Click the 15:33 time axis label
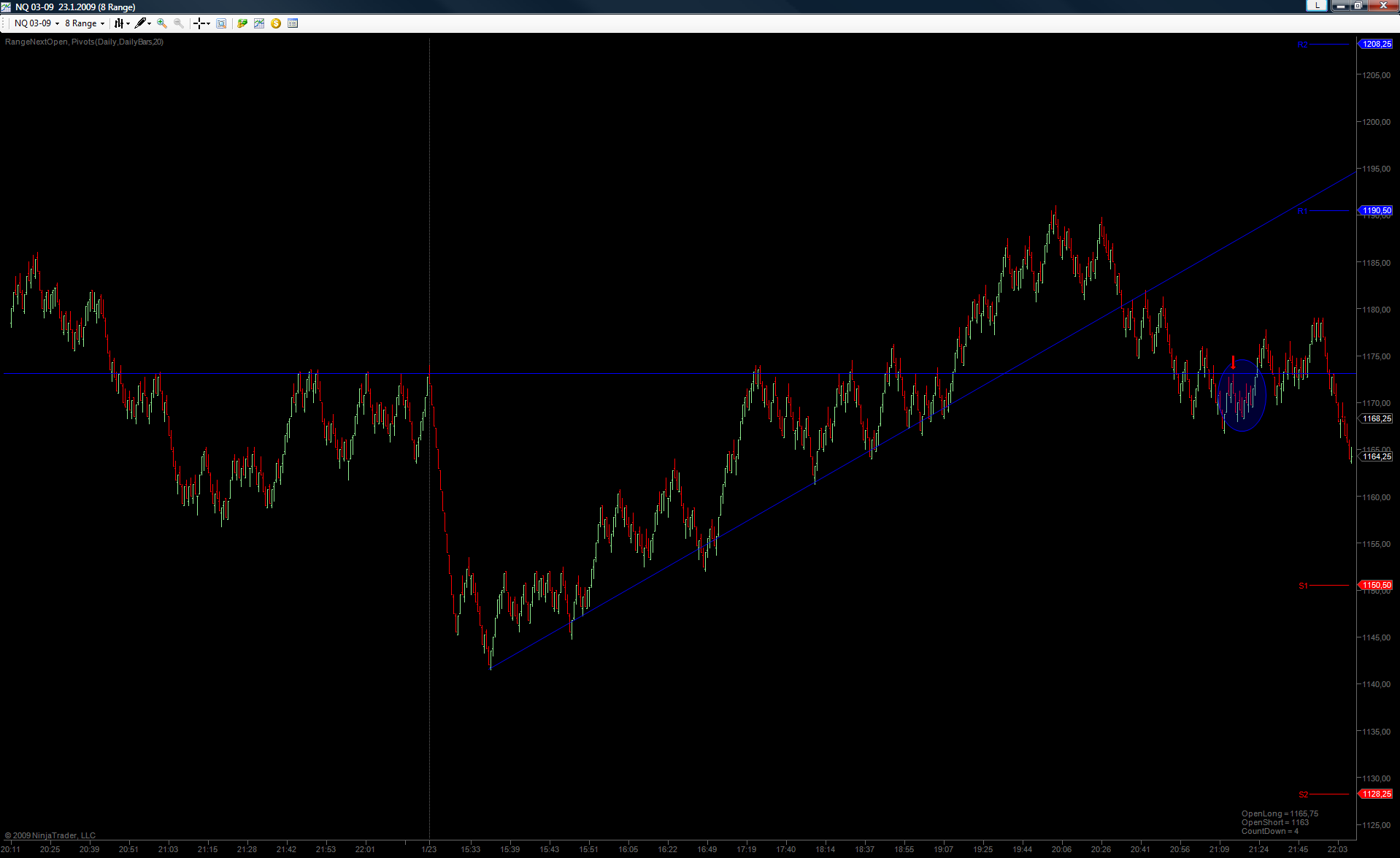 (471, 849)
